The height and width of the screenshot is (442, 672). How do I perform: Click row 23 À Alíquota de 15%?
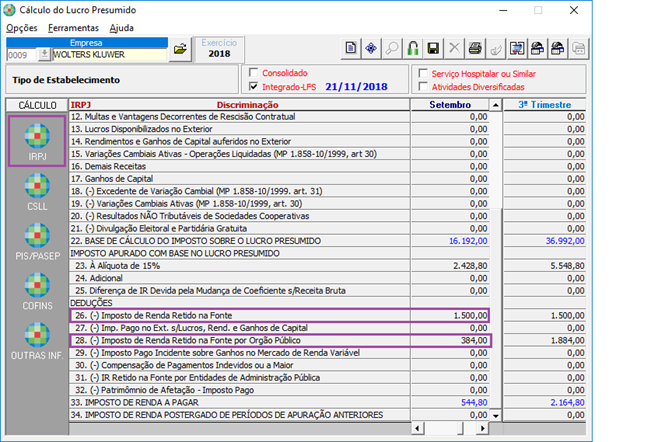coord(240,266)
